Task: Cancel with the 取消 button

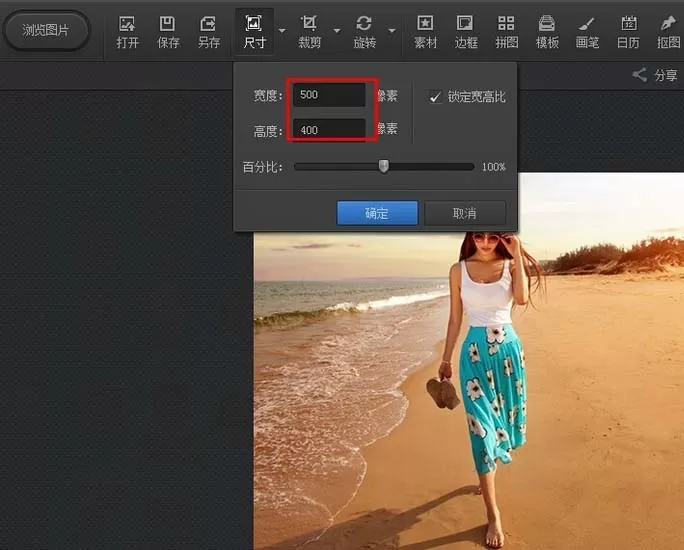Action: (x=465, y=213)
